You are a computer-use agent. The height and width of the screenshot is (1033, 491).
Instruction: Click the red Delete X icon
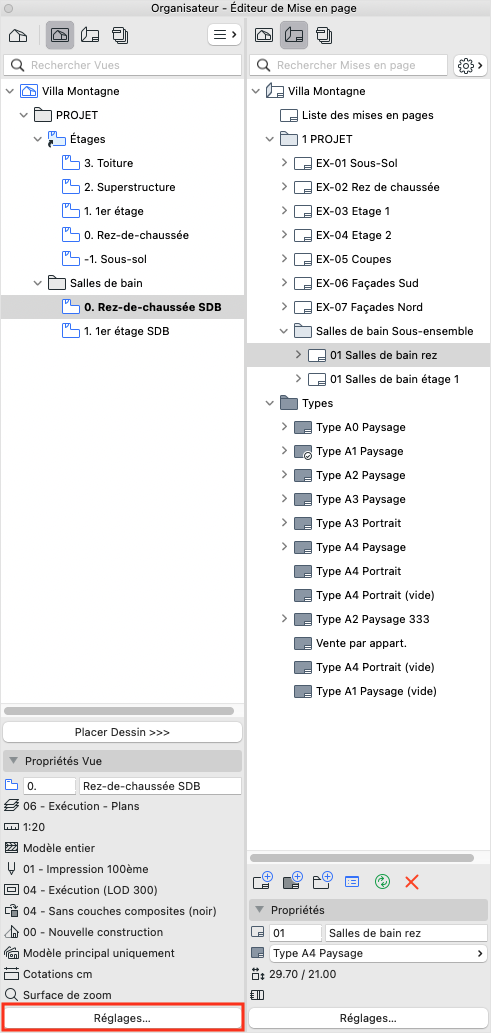(x=412, y=881)
